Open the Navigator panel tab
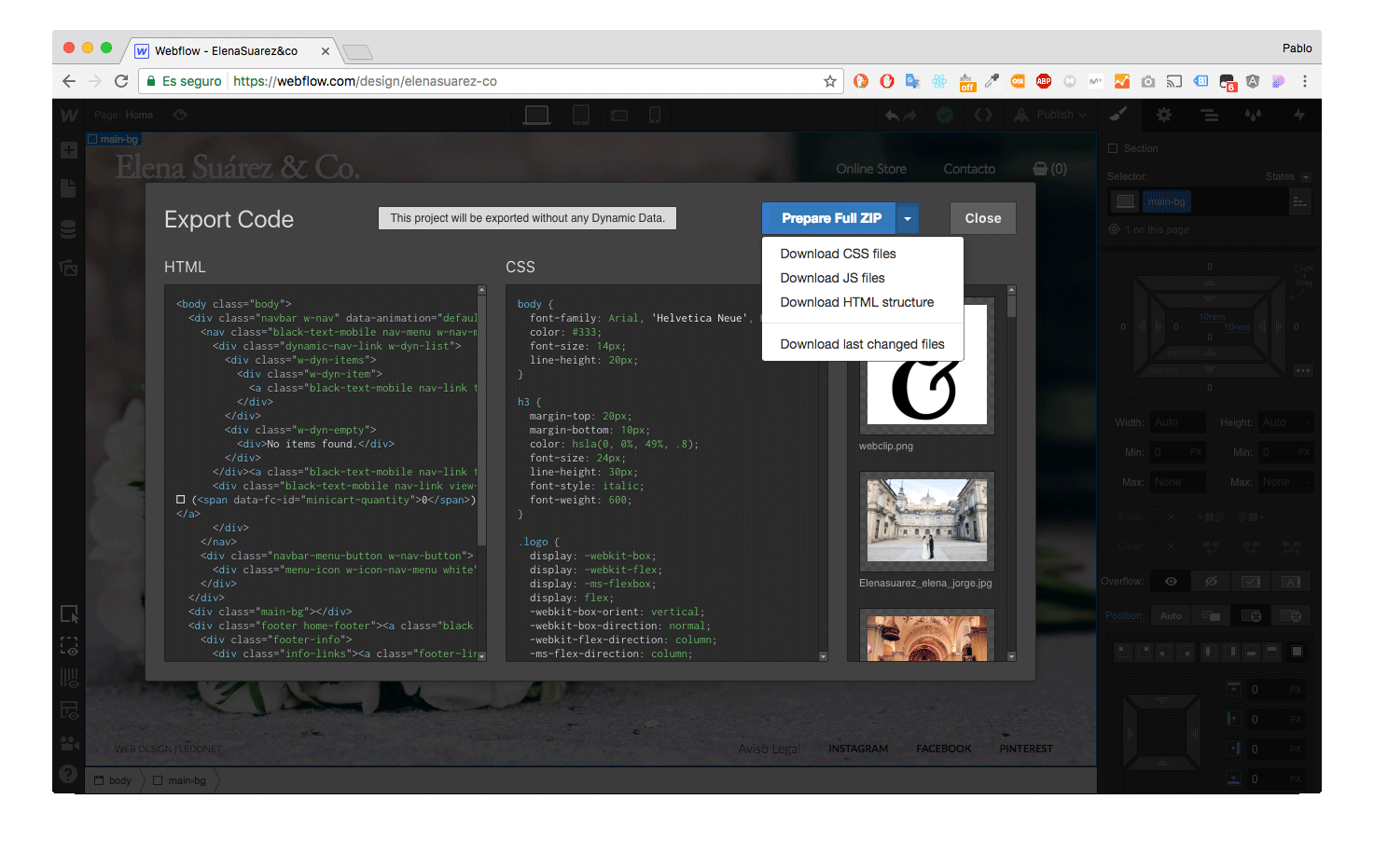The height and width of the screenshot is (868, 1374). click(x=1209, y=116)
